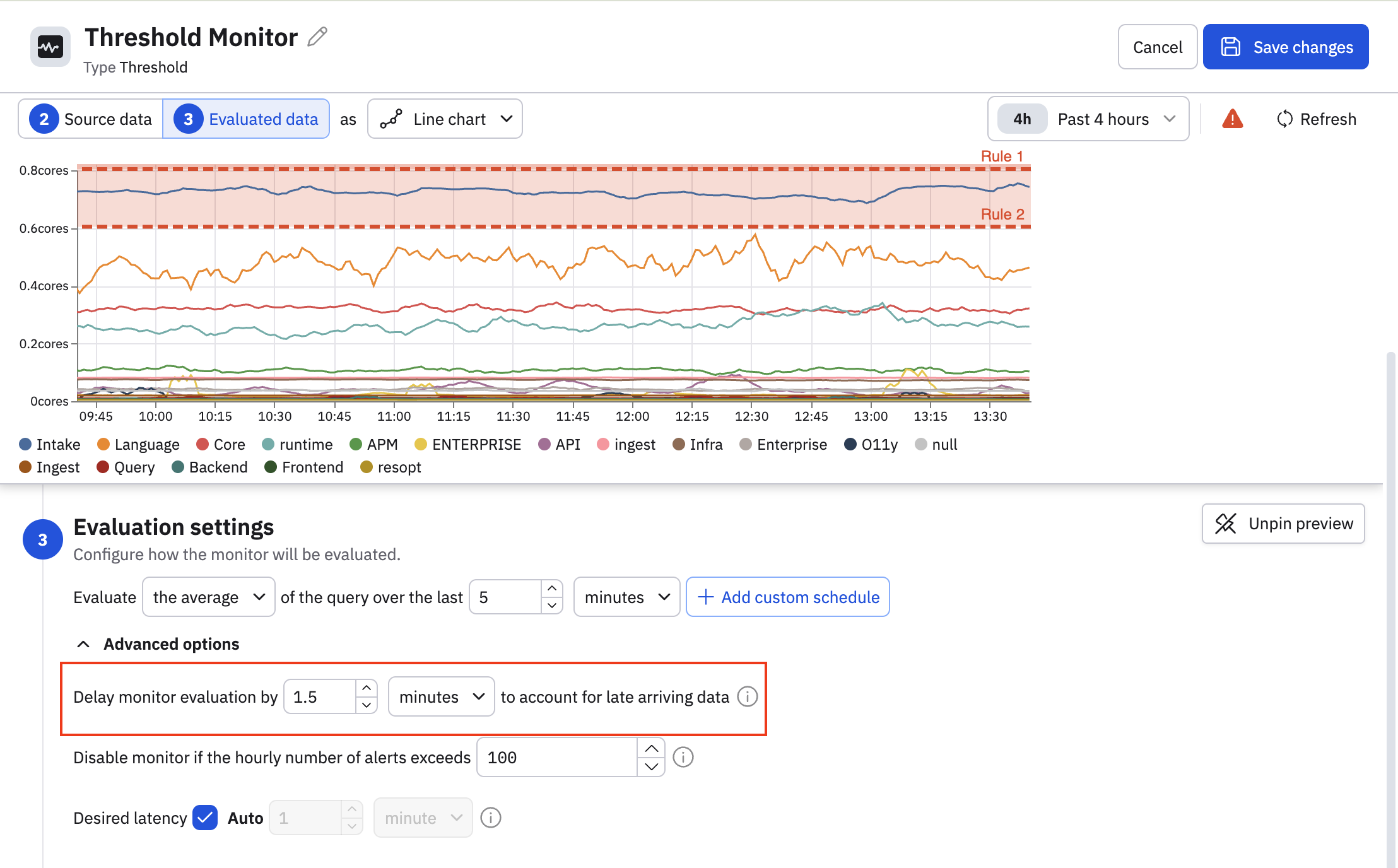The height and width of the screenshot is (868, 1398).
Task: Click the pencil icon to edit monitor title
Action: pyautogui.click(x=317, y=37)
